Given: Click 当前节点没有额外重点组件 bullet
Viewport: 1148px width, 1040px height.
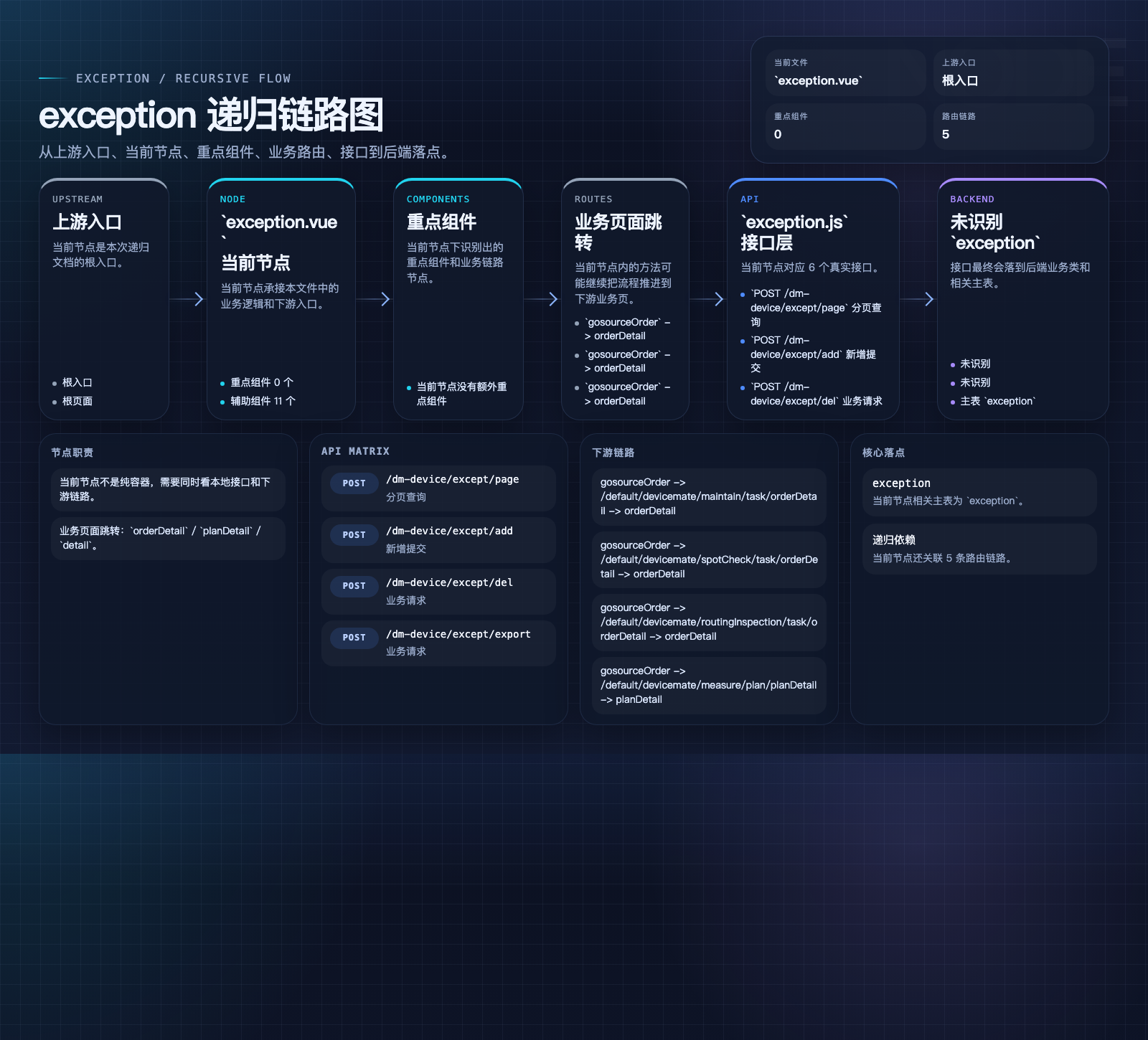Looking at the screenshot, I should (458, 394).
